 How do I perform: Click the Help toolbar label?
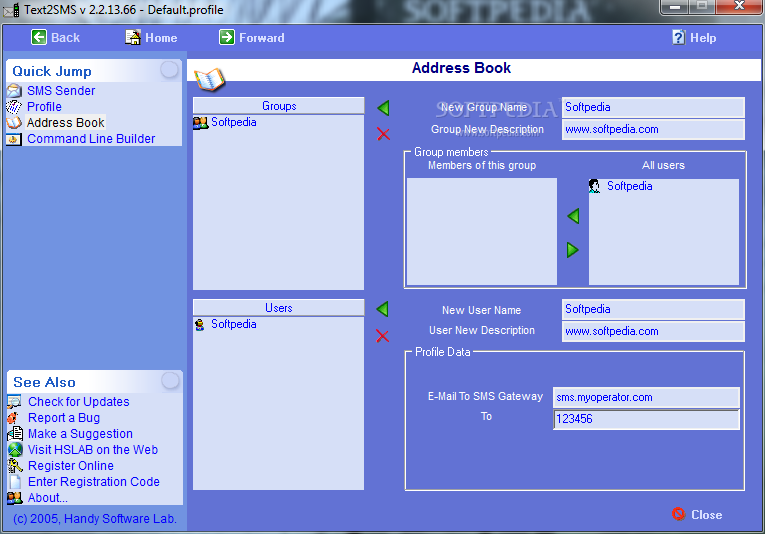click(703, 38)
